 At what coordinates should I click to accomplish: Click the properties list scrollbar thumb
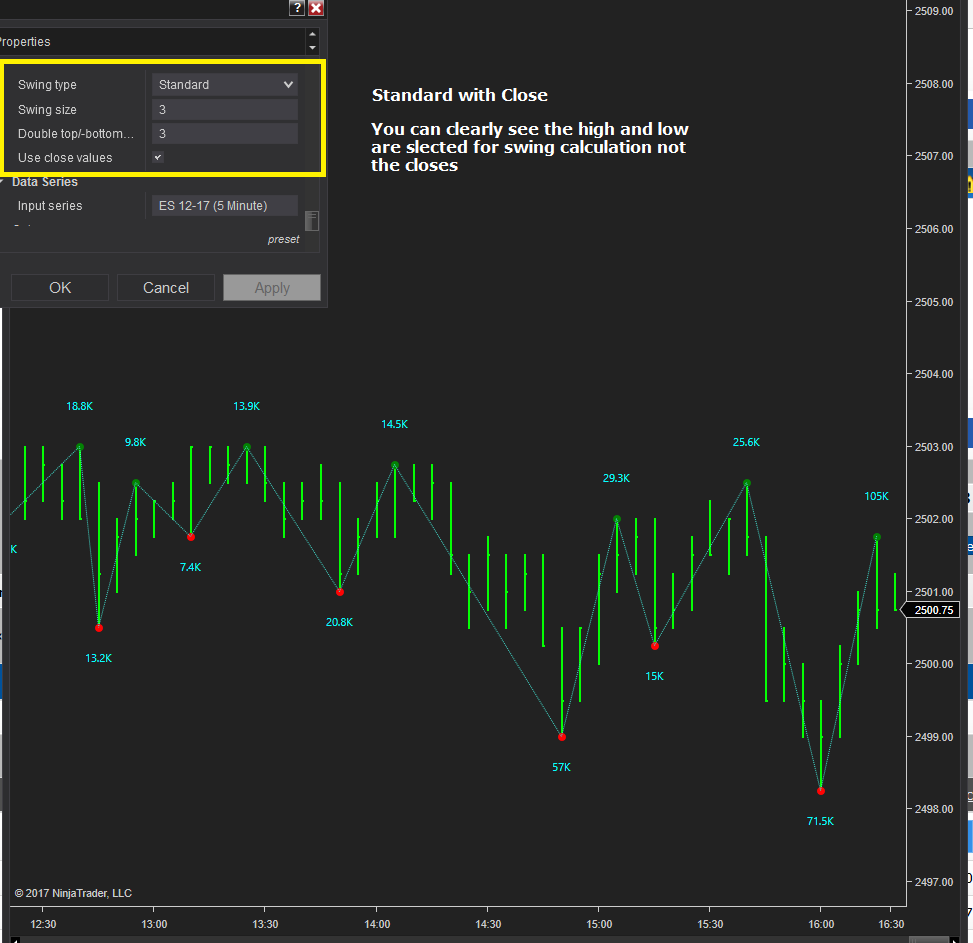[x=312, y=221]
